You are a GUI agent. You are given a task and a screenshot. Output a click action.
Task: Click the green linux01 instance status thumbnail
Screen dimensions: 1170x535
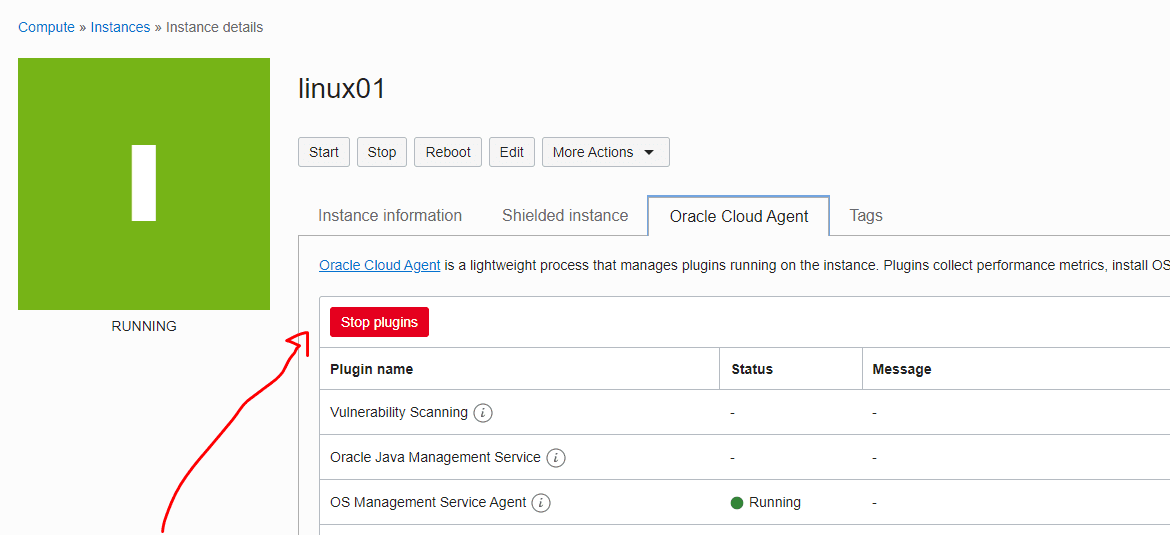pyautogui.click(x=144, y=184)
